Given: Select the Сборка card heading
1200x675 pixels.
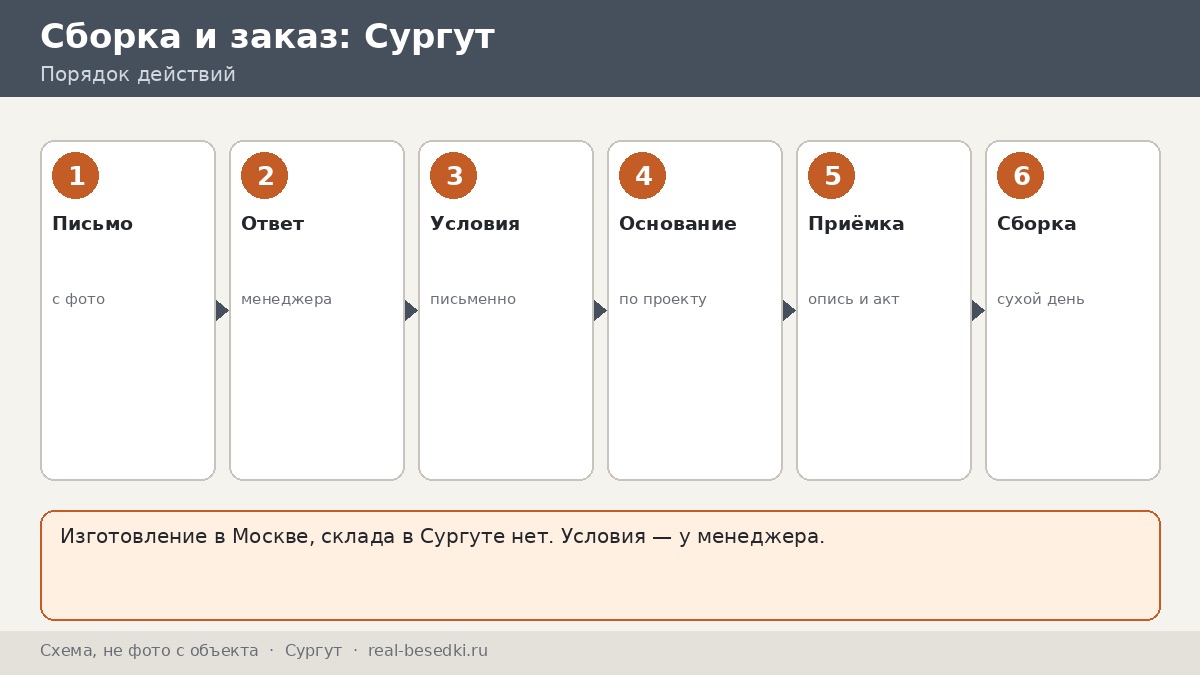Looking at the screenshot, I should [1037, 224].
